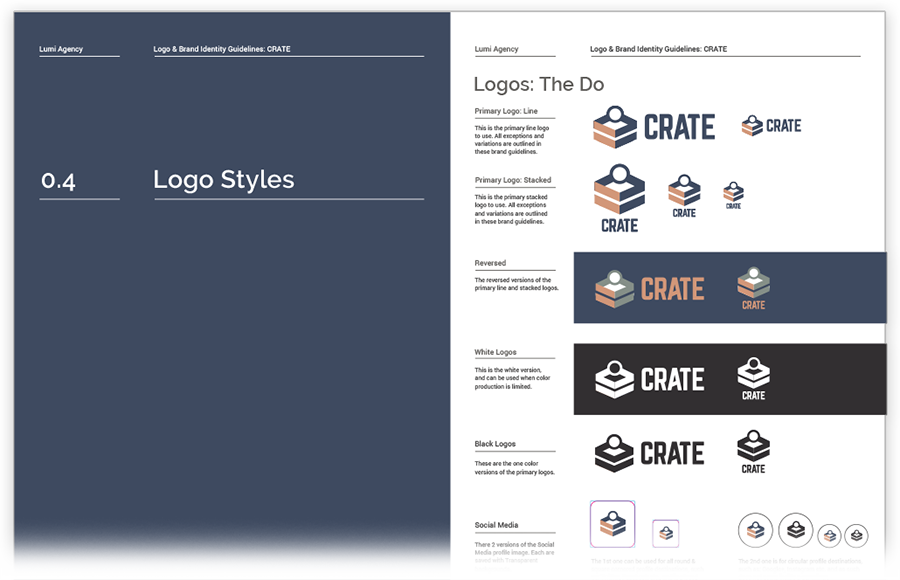Select the white stacked CRATE logo
Image resolution: width=900 pixels, height=580 pixels.
point(752,378)
